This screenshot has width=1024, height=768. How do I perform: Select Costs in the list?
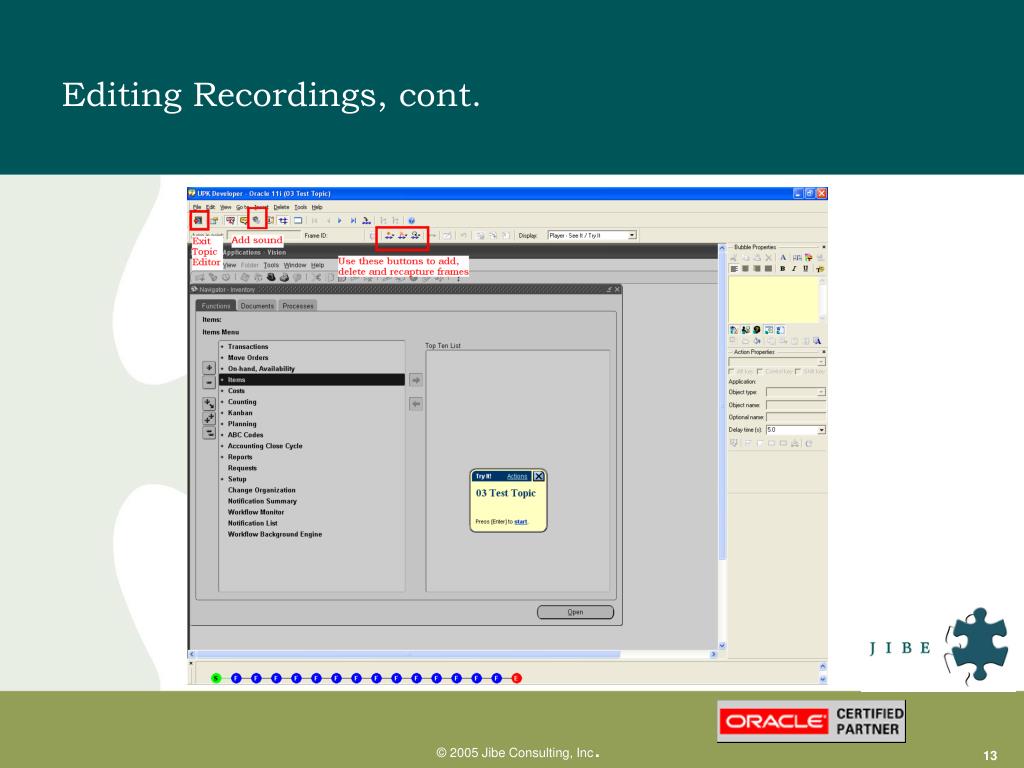(x=236, y=391)
